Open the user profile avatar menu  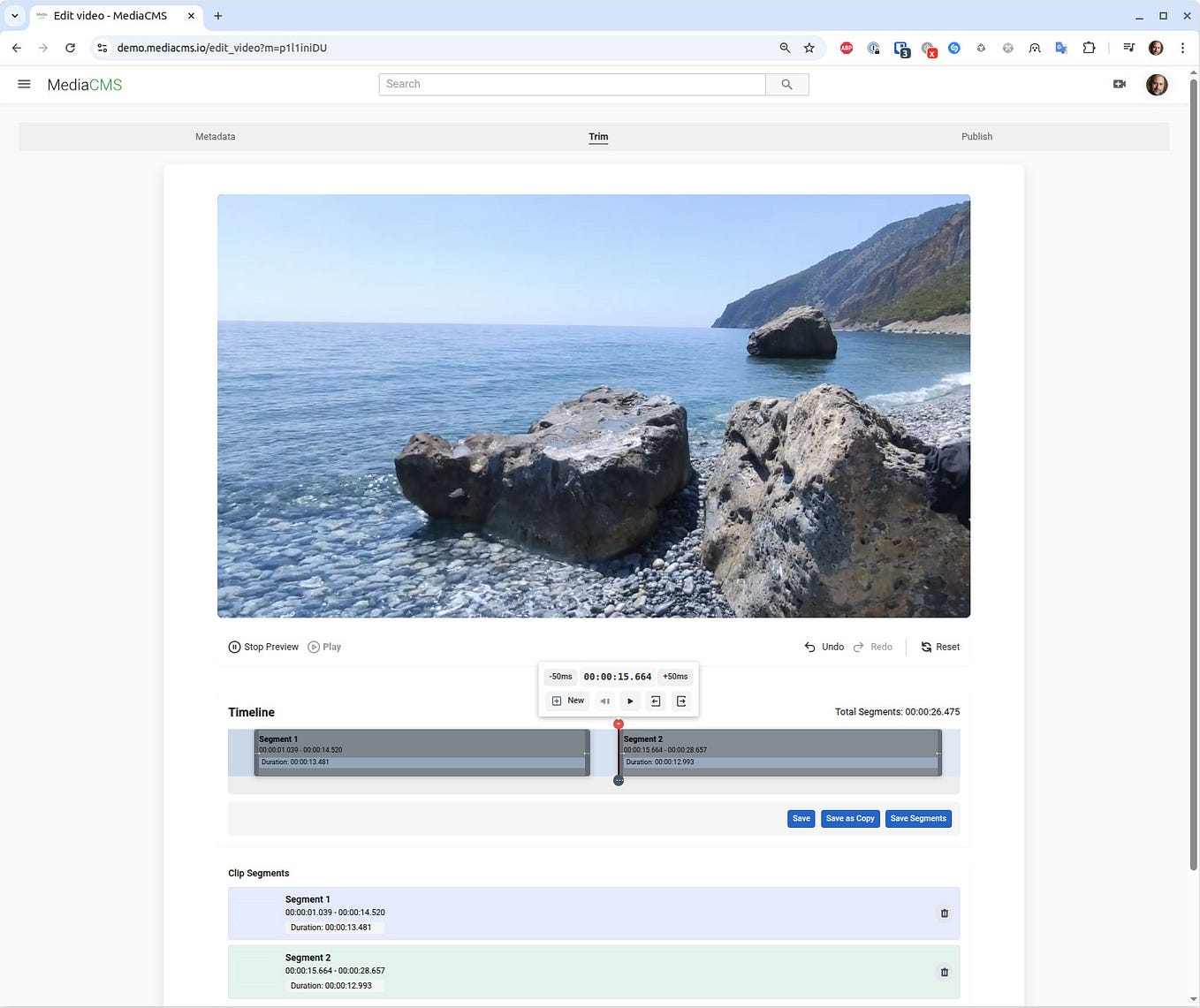click(x=1156, y=84)
